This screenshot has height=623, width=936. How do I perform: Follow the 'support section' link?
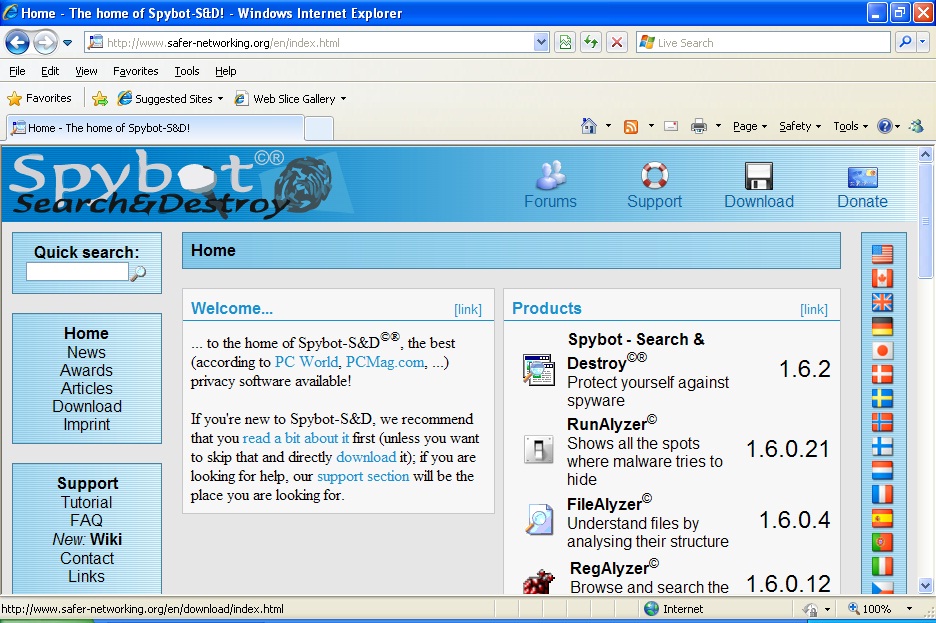pos(363,476)
